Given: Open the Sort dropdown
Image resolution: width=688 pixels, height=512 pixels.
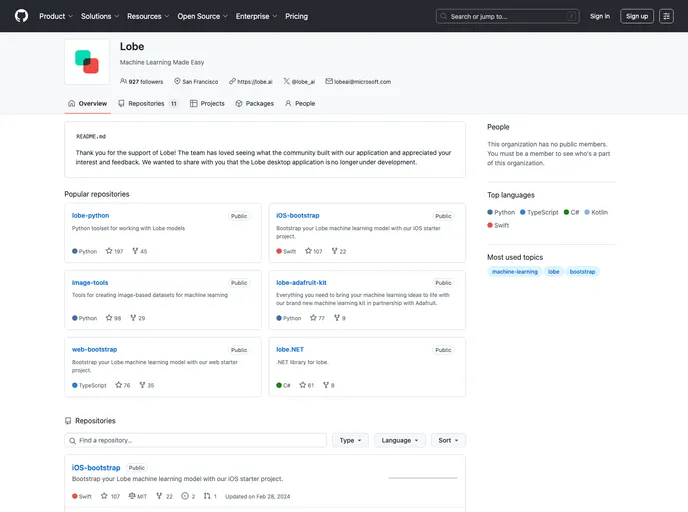Looking at the screenshot, I should click(448, 440).
